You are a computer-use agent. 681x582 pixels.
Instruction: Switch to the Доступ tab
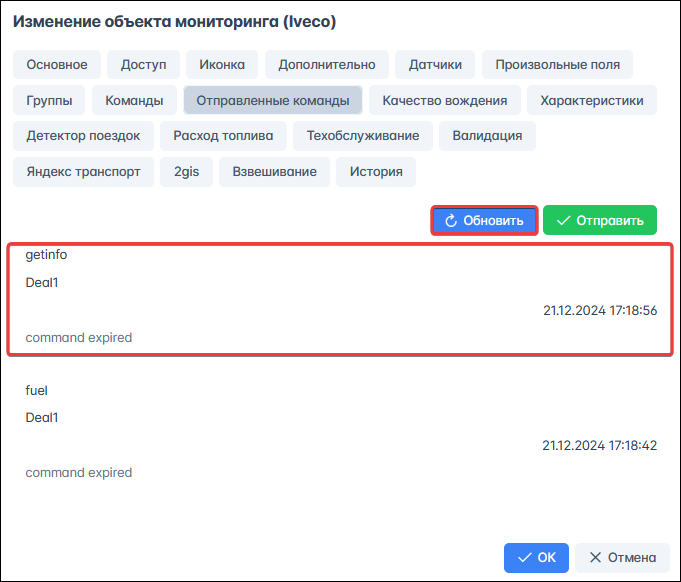point(144,65)
